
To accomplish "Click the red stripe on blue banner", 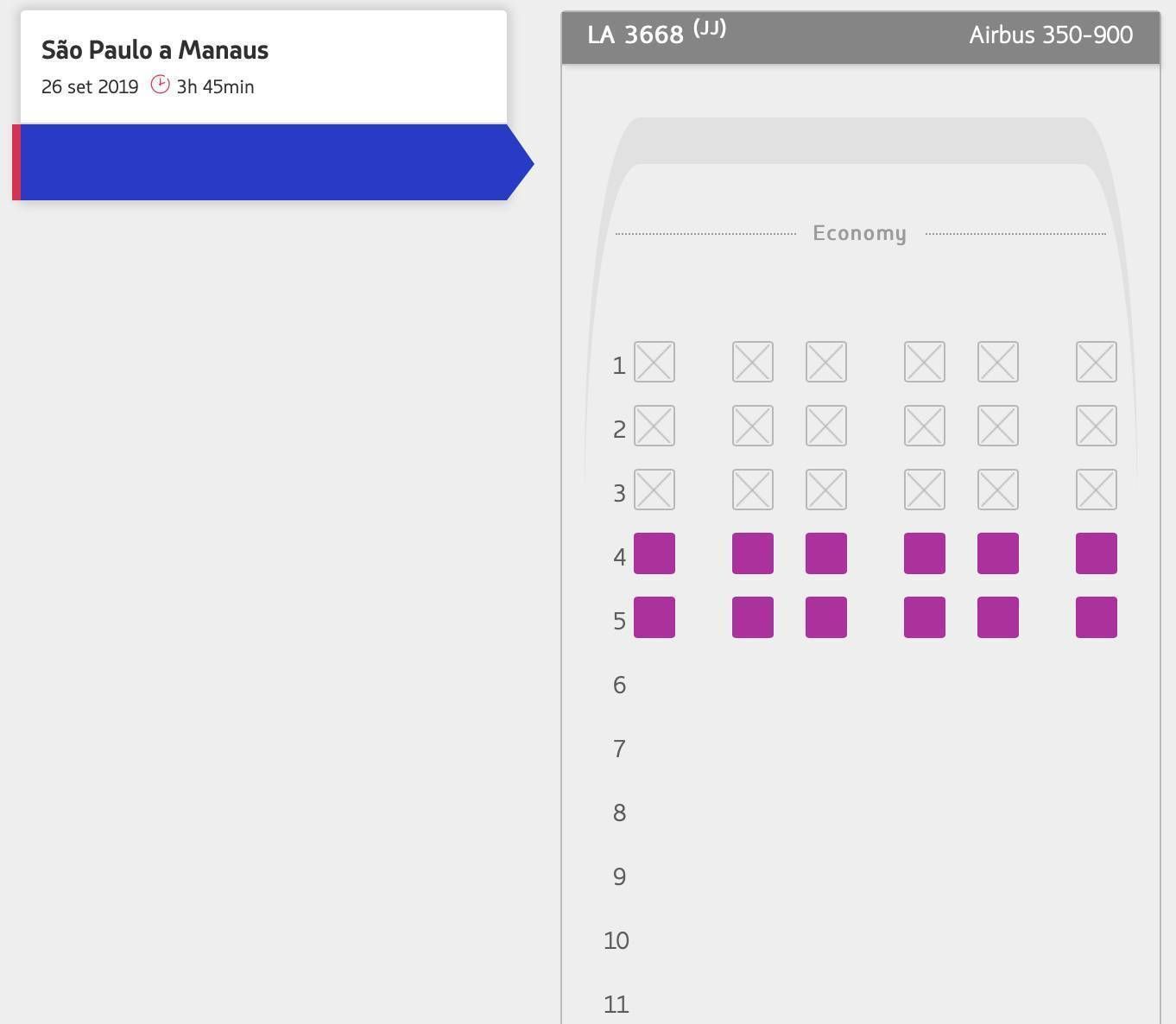I will (16, 162).
